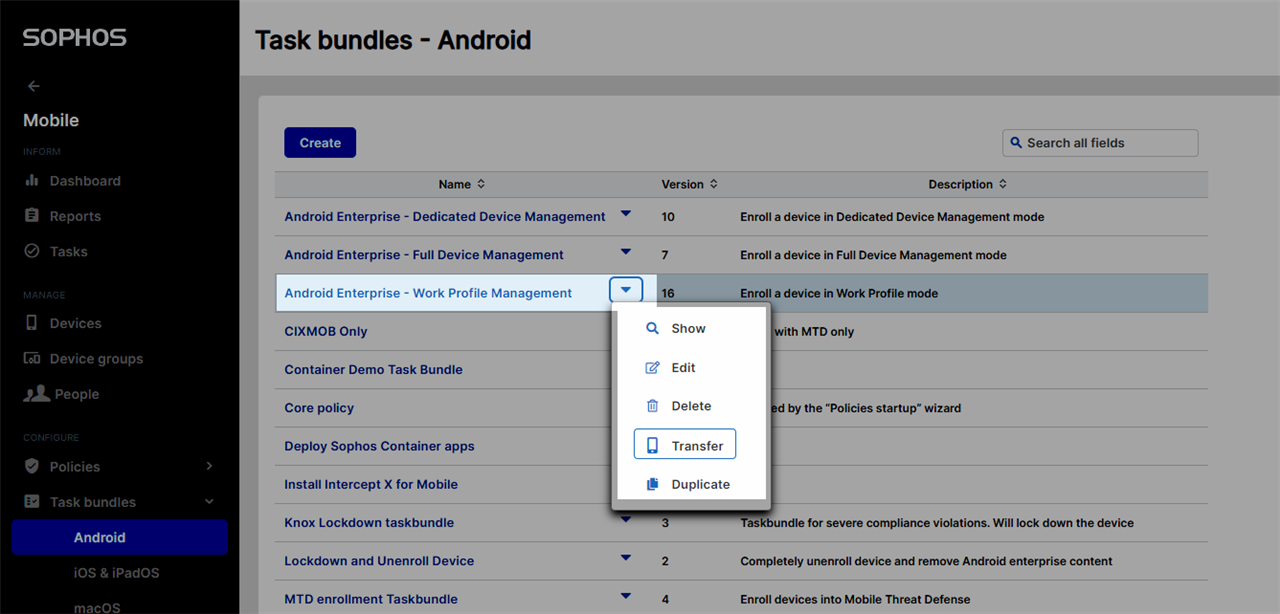Sort by the Description column arrows
The image size is (1280, 614).
[1003, 184]
